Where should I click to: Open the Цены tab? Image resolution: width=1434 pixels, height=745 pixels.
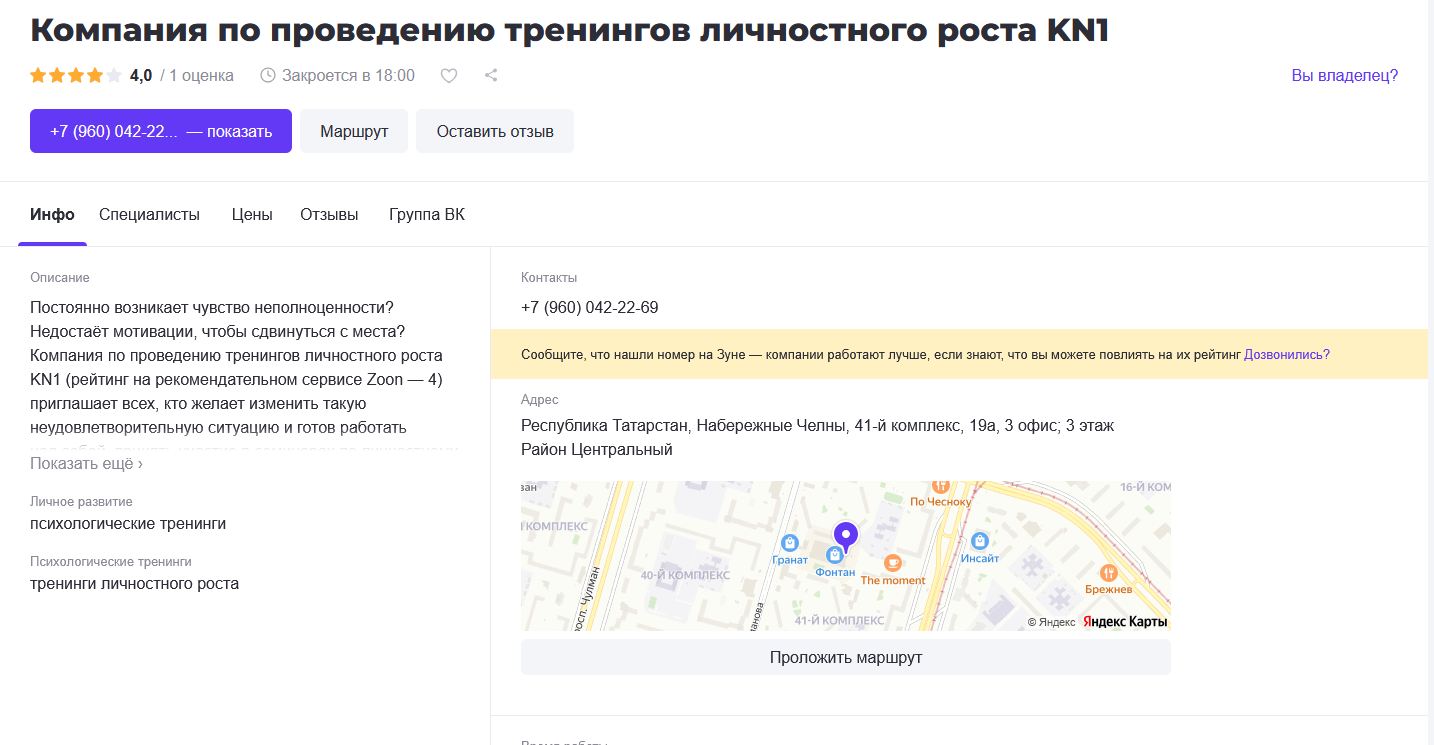tap(252, 215)
